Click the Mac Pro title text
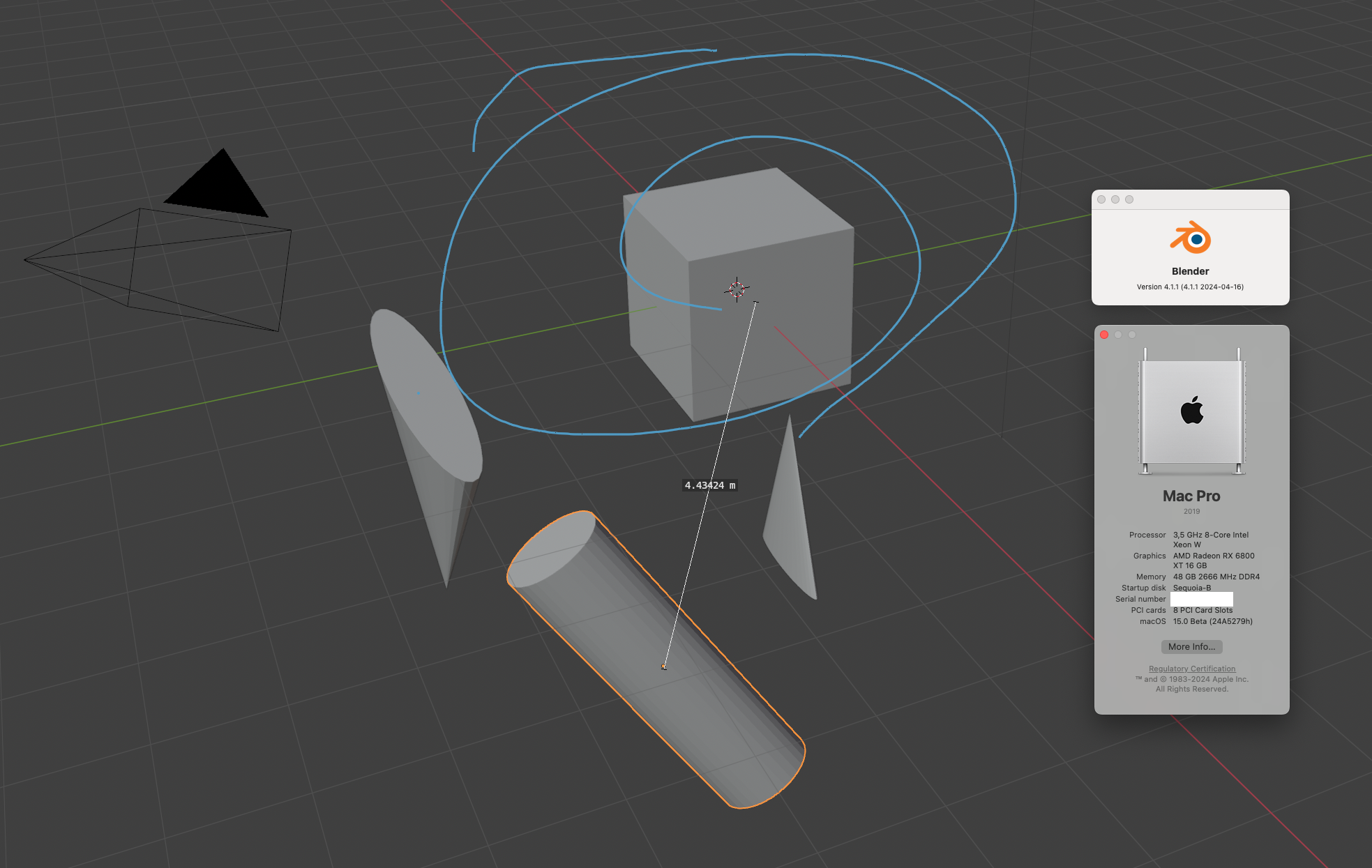The width and height of the screenshot is (1372, 868). tap(1191, 496)
